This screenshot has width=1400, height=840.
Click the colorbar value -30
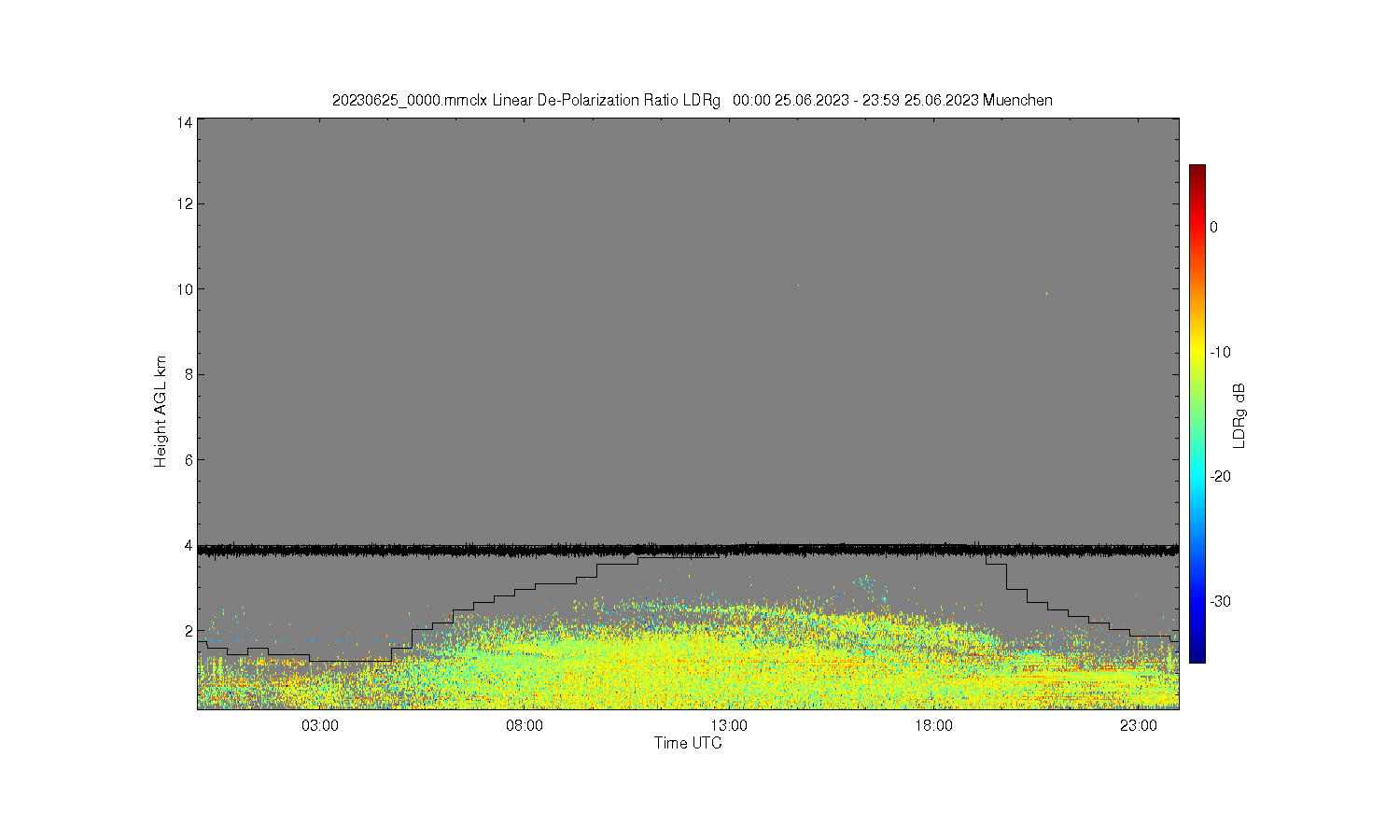[x=1220, y=601]
